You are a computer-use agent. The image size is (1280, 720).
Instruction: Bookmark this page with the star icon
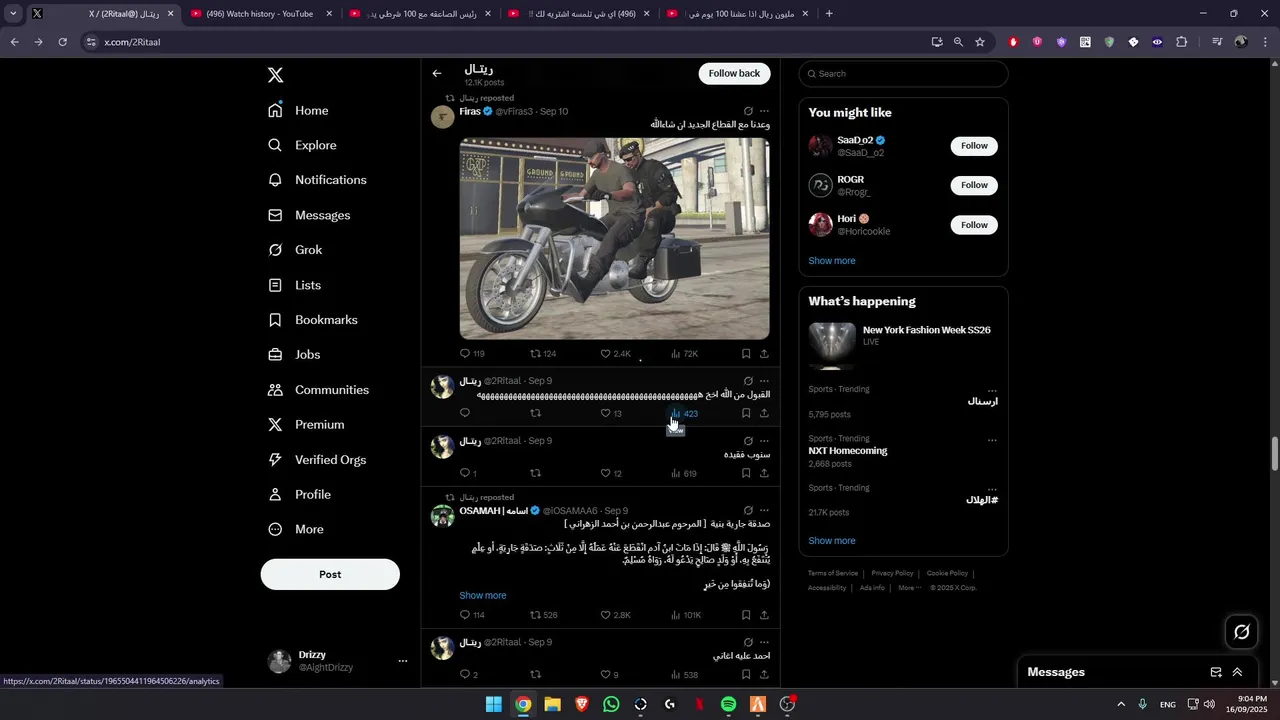point(980,42)
